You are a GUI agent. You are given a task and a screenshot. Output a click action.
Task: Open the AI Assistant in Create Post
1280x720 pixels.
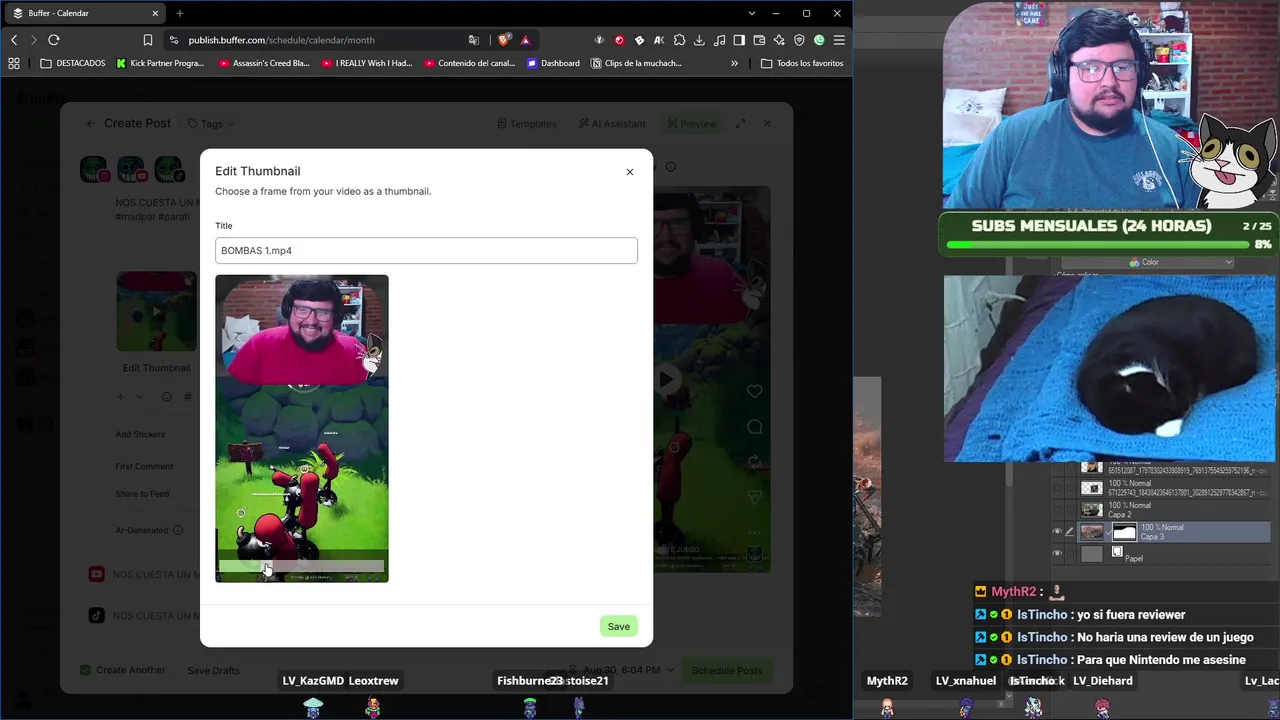click(612, 124)
